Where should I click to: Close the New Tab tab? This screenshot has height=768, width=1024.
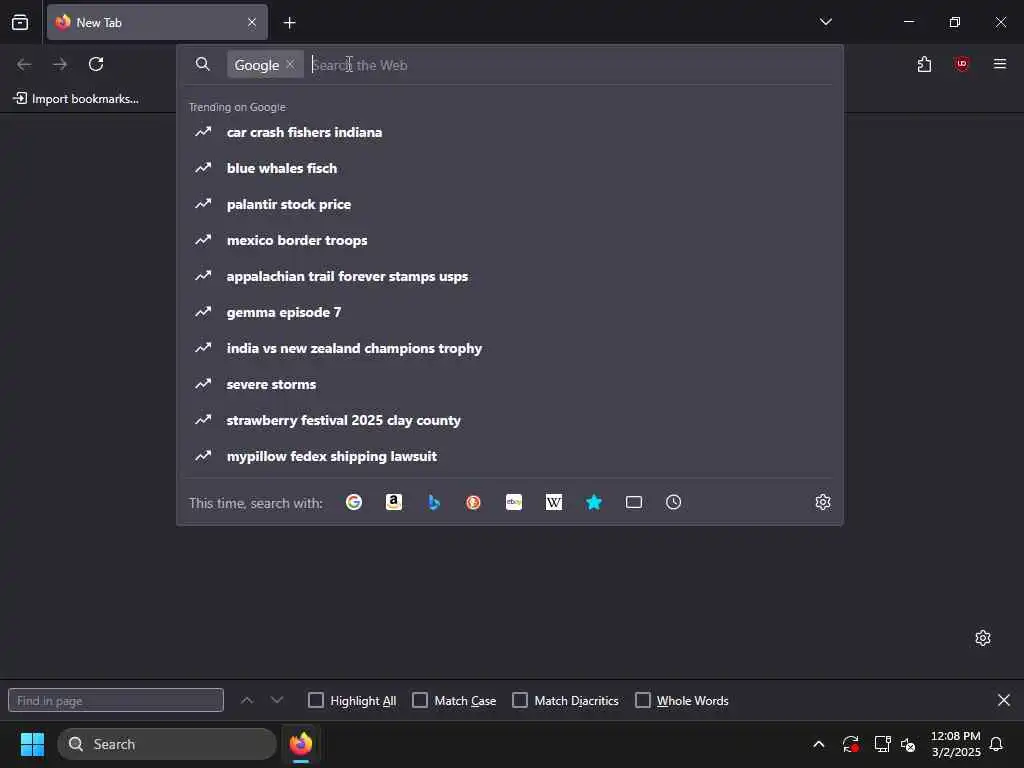click(x=251, y=22)
